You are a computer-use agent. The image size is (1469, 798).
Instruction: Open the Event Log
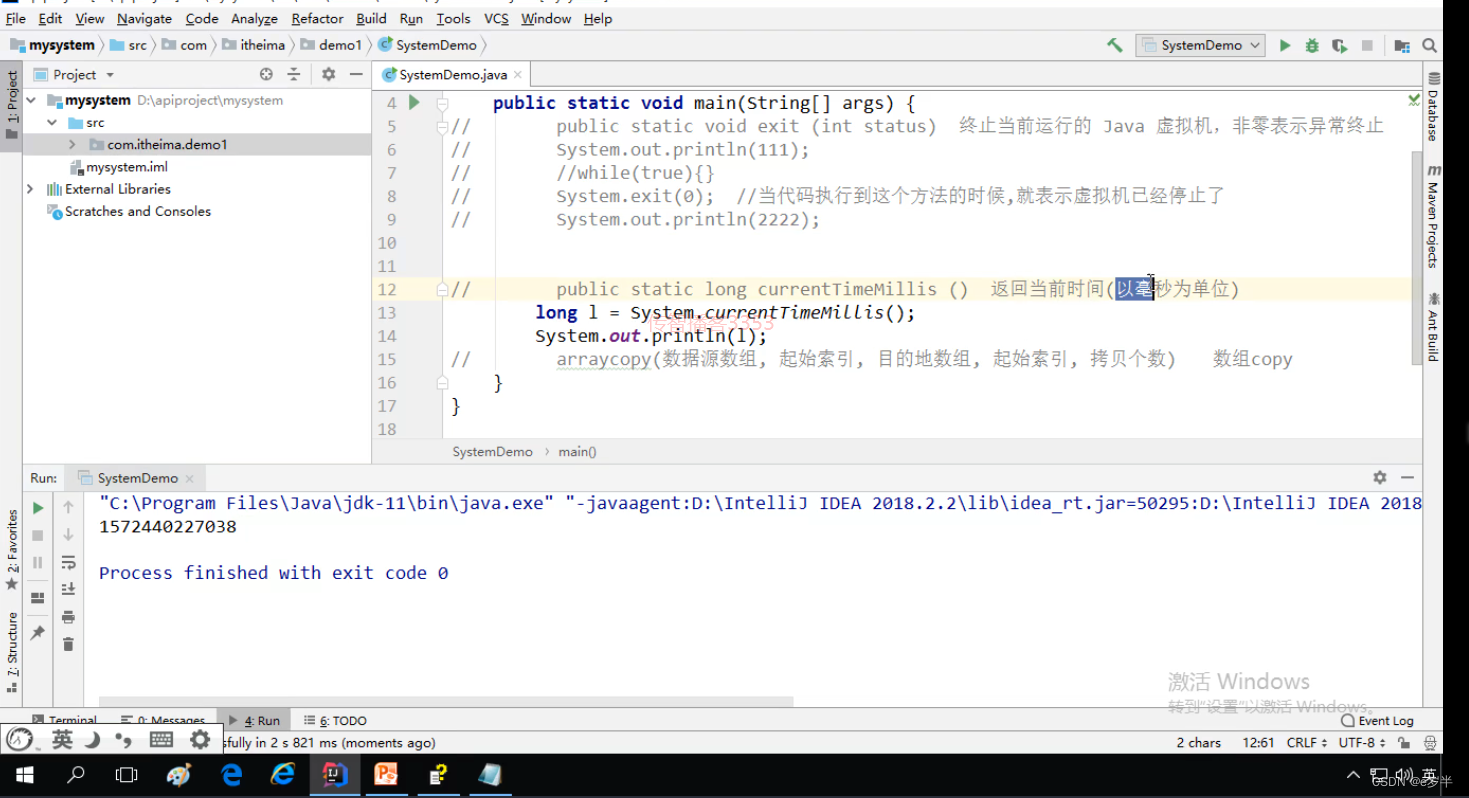click(1384, 720)
